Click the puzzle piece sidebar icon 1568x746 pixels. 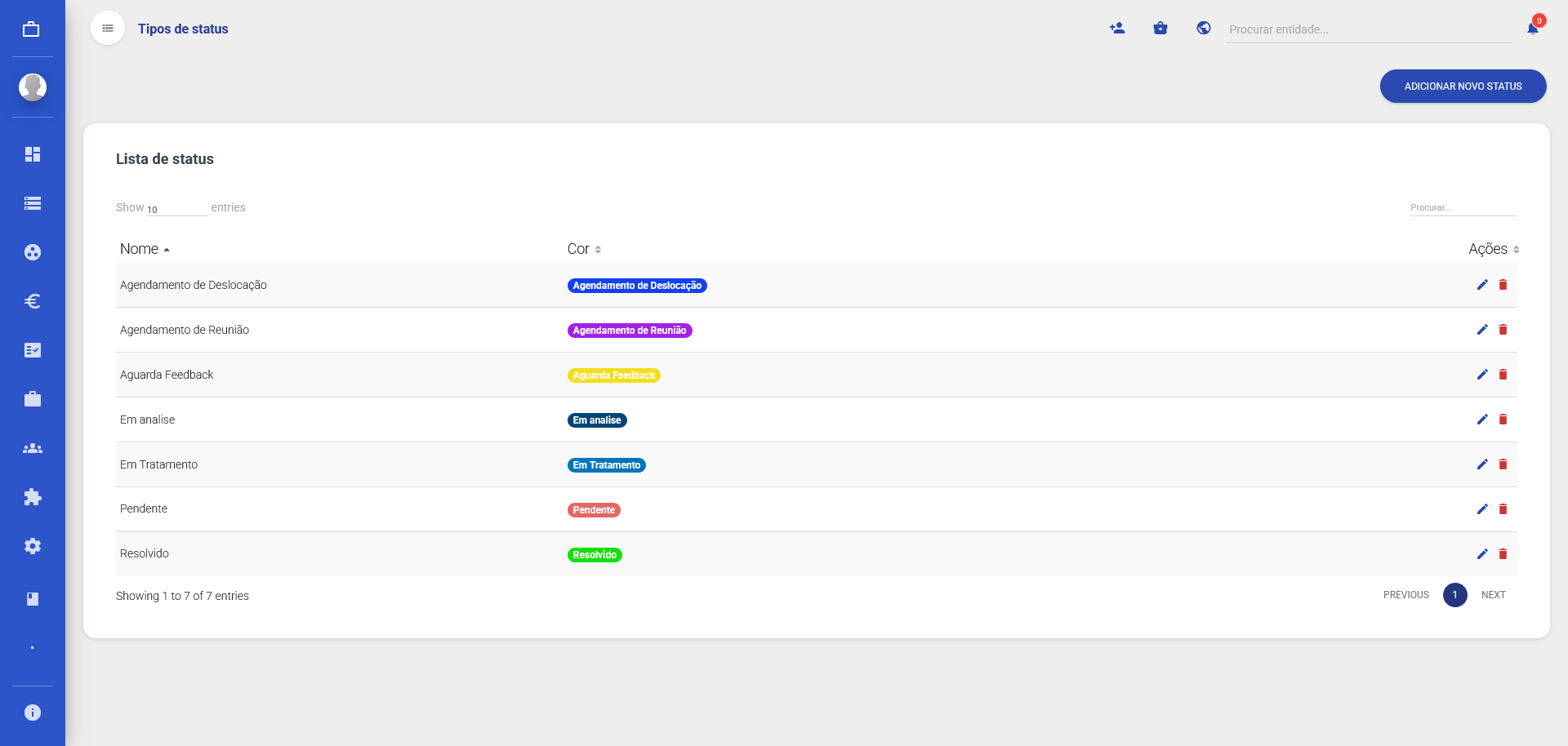coord(33,497)
